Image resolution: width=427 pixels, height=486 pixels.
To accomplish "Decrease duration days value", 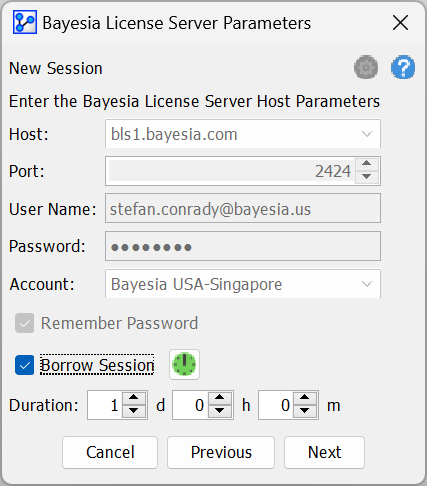I will (134, 411).
